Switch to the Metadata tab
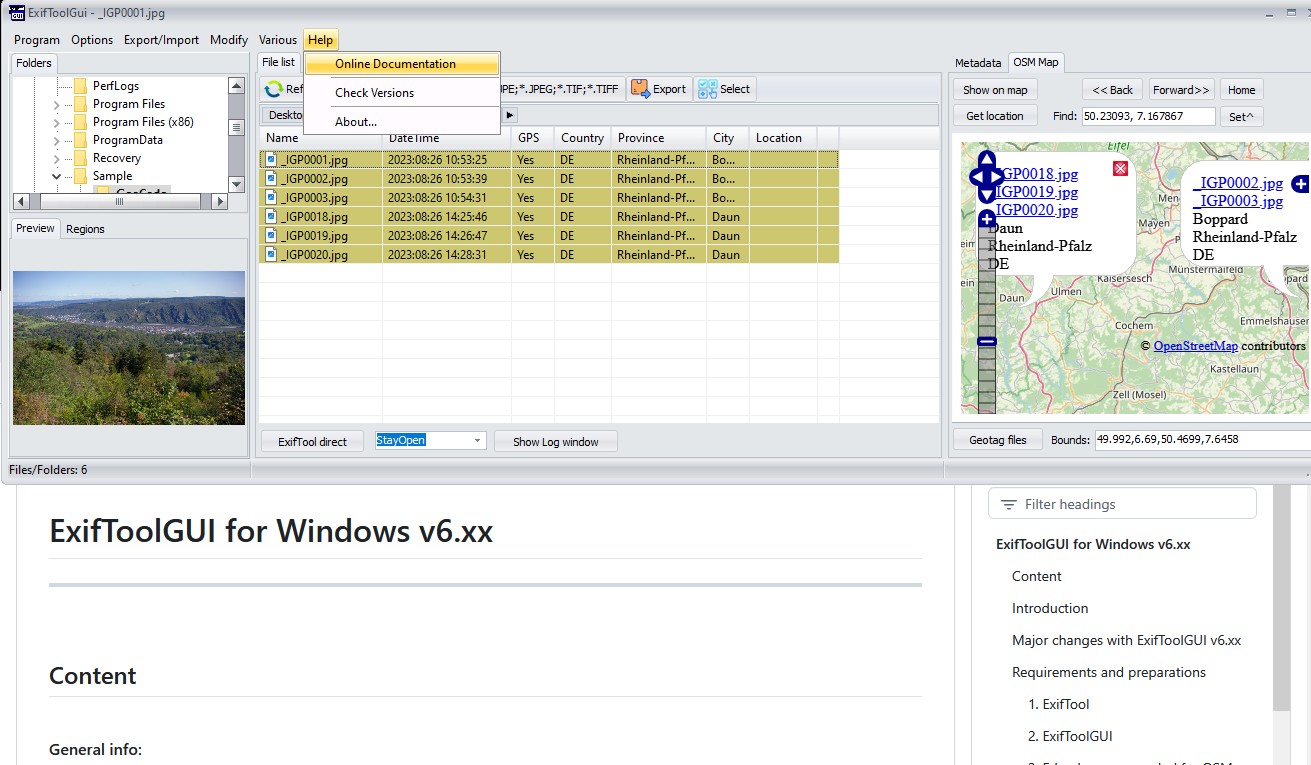This screenshot has width=1311, height=765. tap(978, 63)
